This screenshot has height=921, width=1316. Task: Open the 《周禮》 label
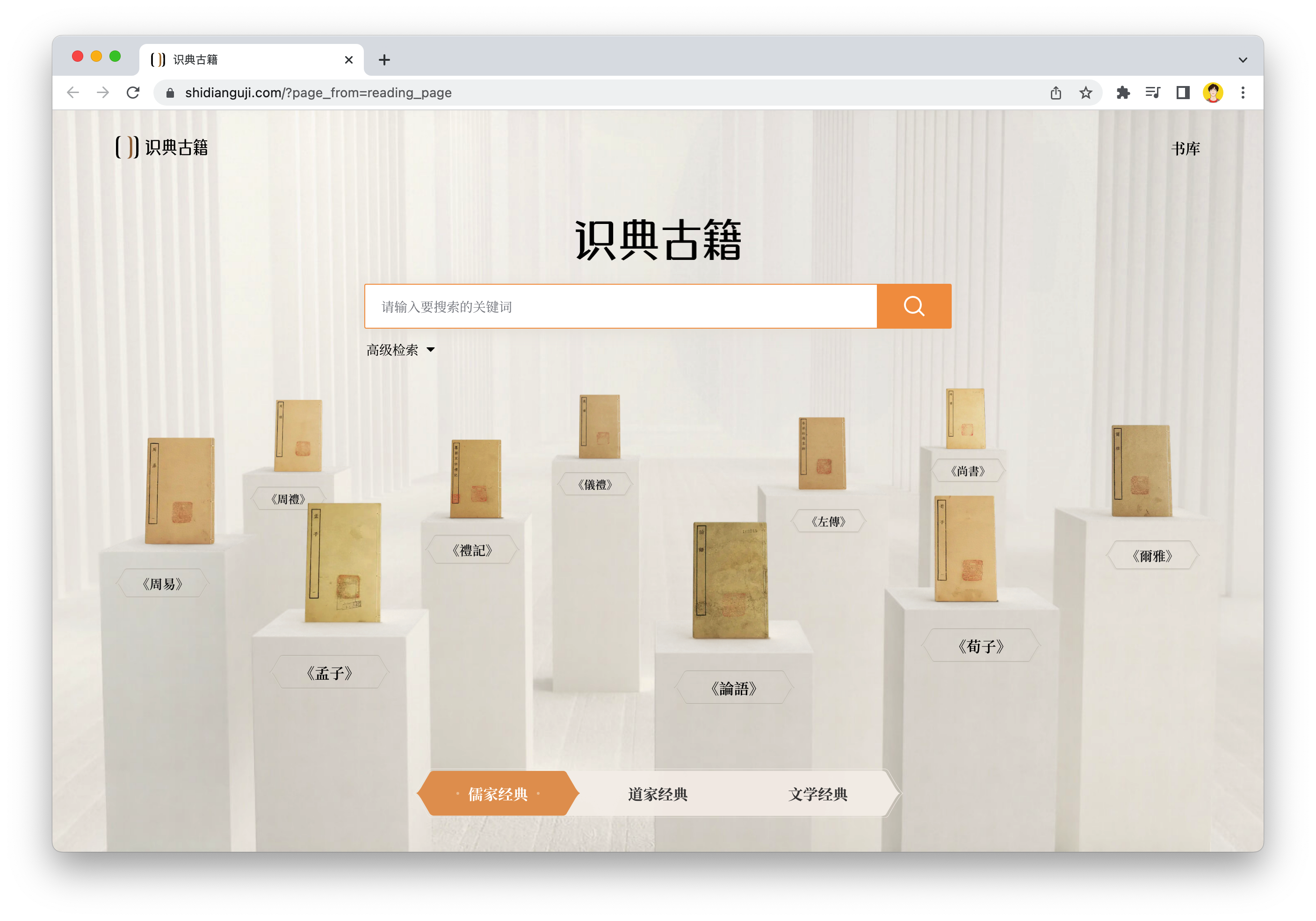(288, 499)
